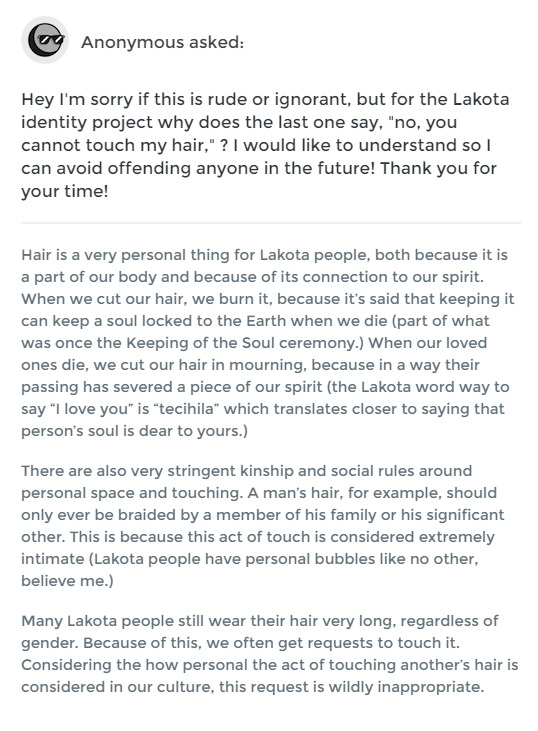The image size is (538, 731).
Task: Click the paragraph beginning "There are also very stringent"
Action: click(262, 525)
